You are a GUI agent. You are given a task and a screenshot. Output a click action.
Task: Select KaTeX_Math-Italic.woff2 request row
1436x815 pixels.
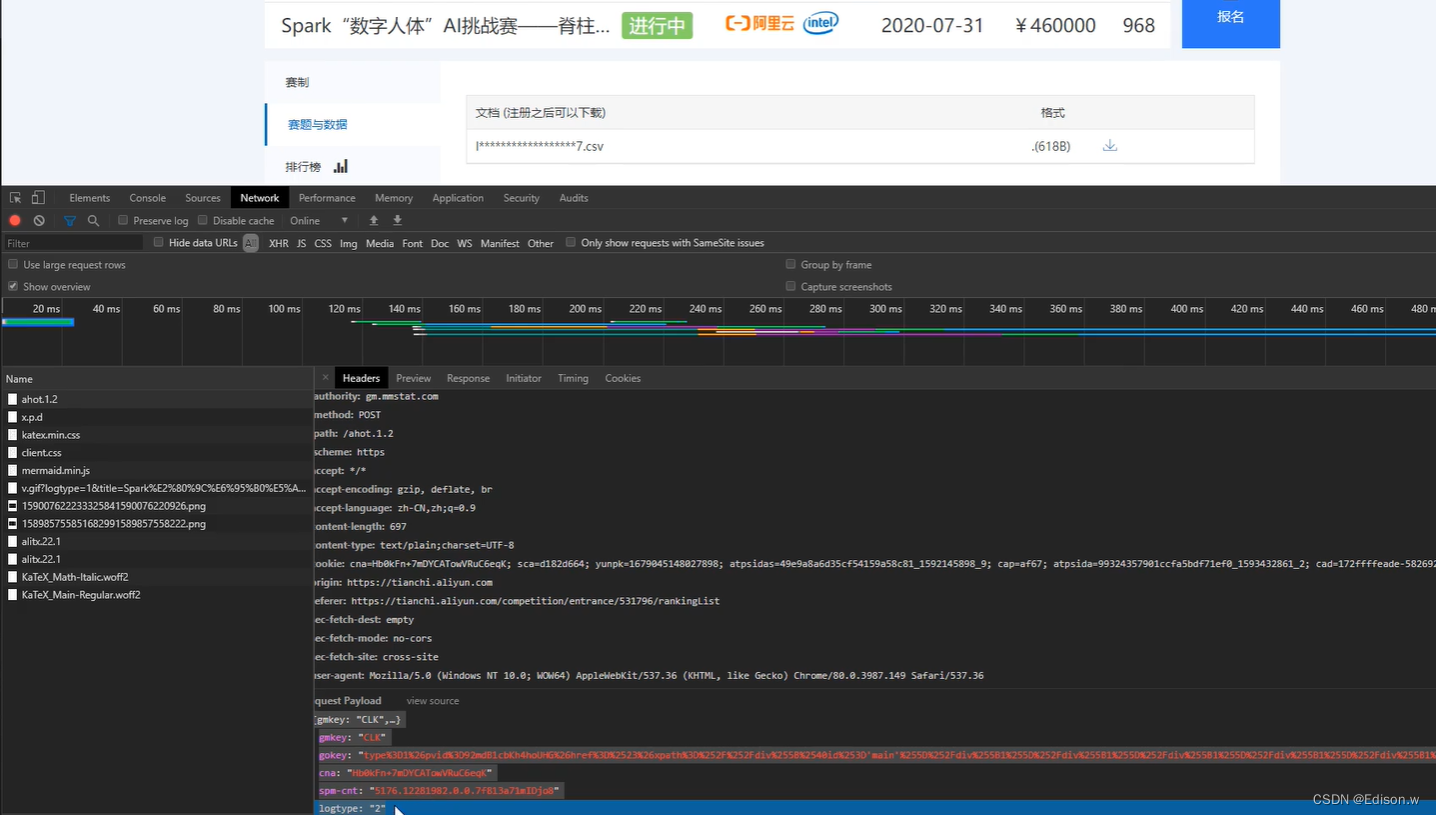[157, 577]
